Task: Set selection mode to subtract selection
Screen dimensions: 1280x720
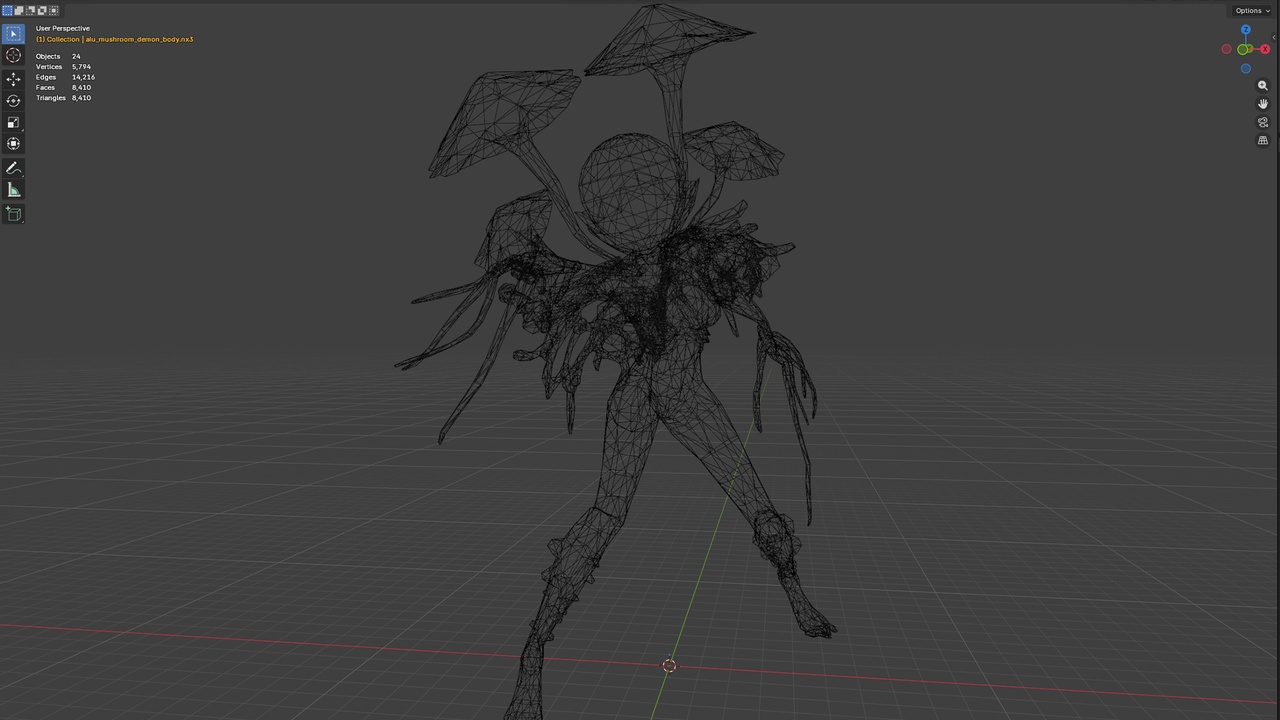Action: 30,10
